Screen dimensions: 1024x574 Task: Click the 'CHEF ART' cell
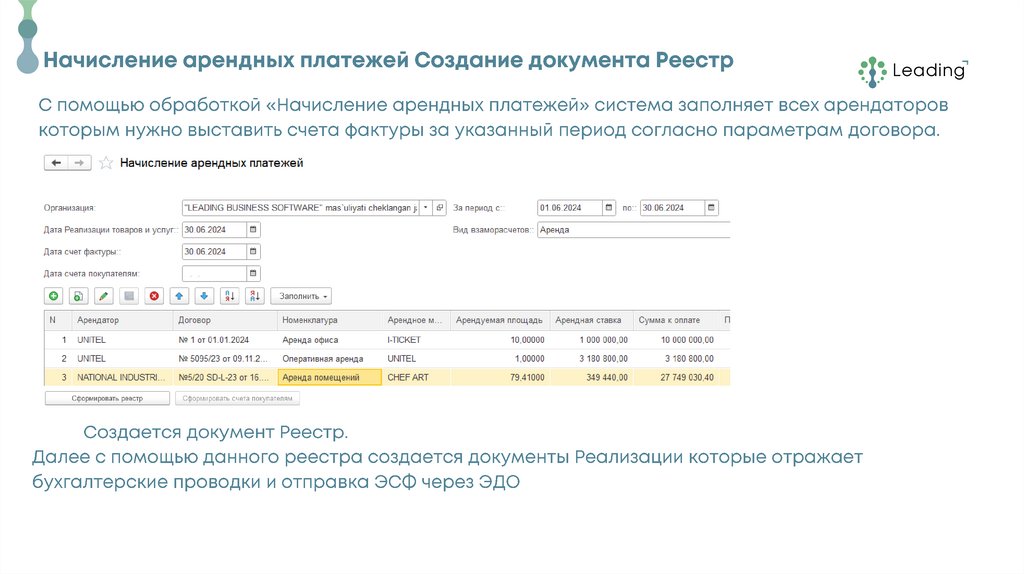(416, 377)
